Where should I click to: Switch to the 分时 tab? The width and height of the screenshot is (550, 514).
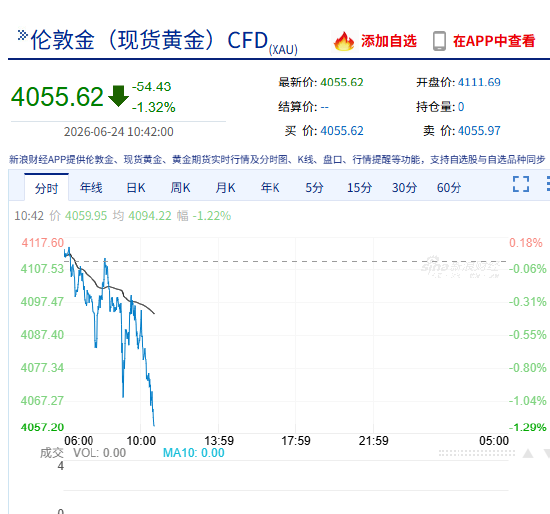tap(46, 188)
